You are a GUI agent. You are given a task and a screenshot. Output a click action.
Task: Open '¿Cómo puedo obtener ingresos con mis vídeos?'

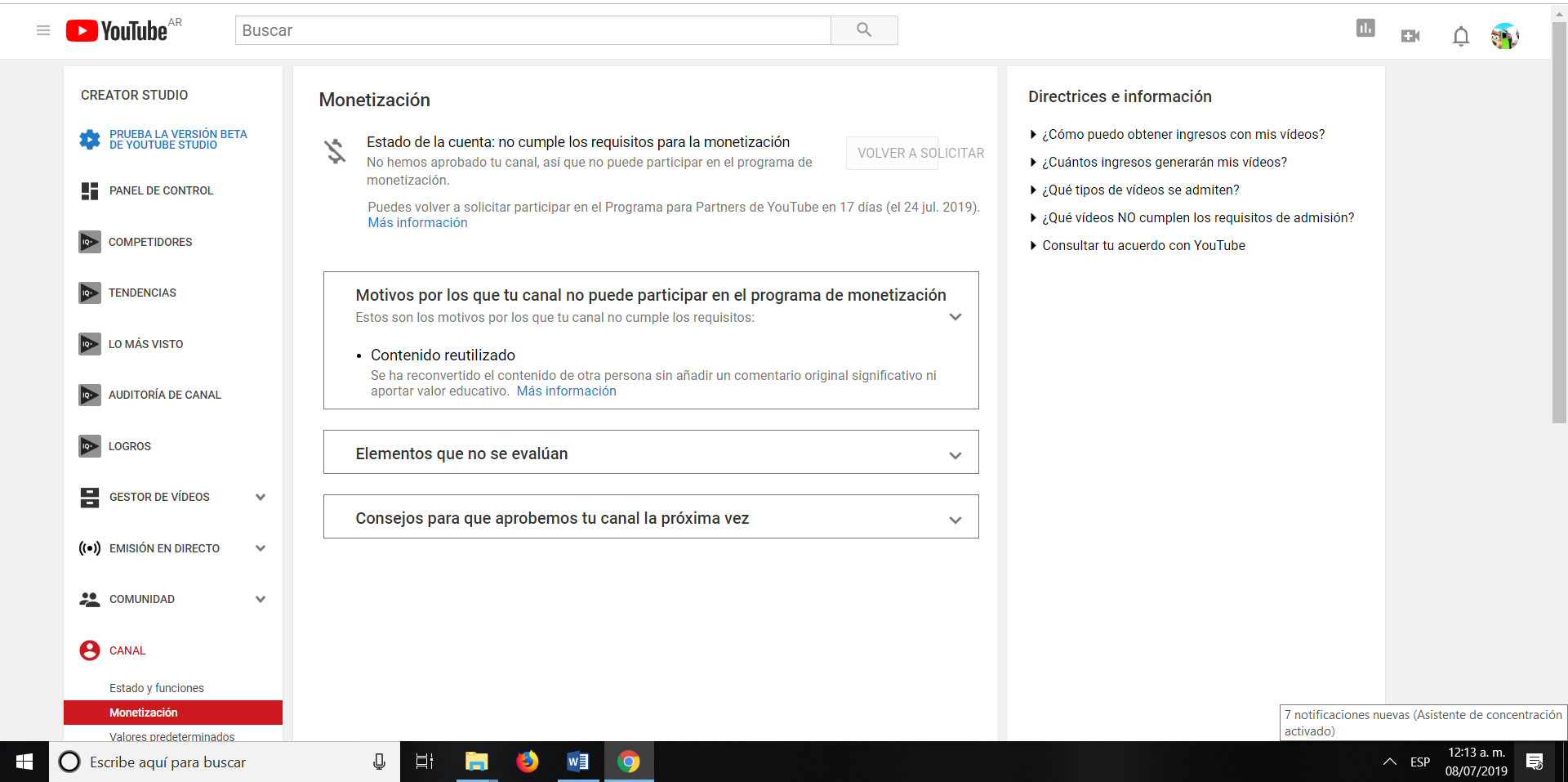click(1183, 134)
